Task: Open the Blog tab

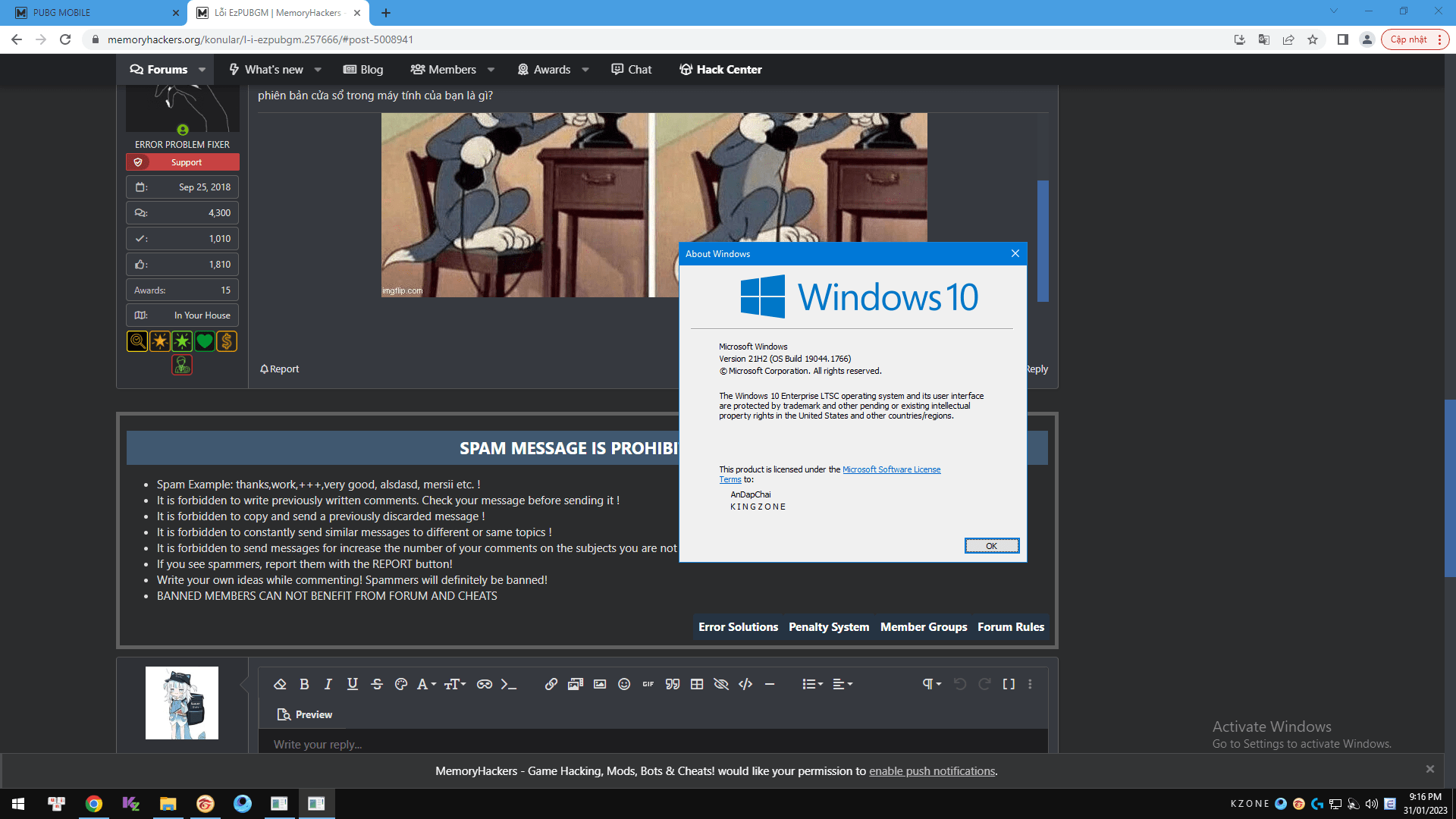Action: click(x=363, y=69)
